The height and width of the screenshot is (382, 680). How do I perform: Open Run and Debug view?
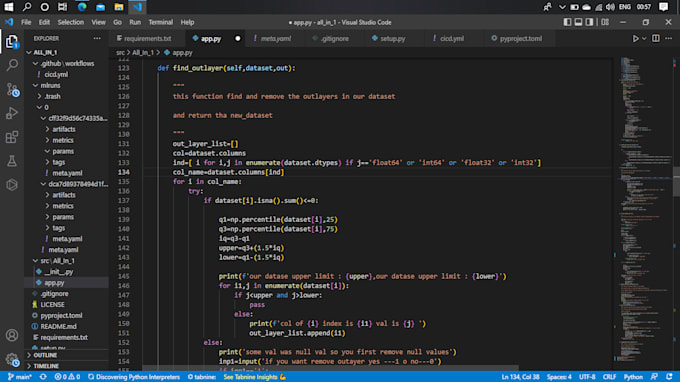tap(12, 113)
